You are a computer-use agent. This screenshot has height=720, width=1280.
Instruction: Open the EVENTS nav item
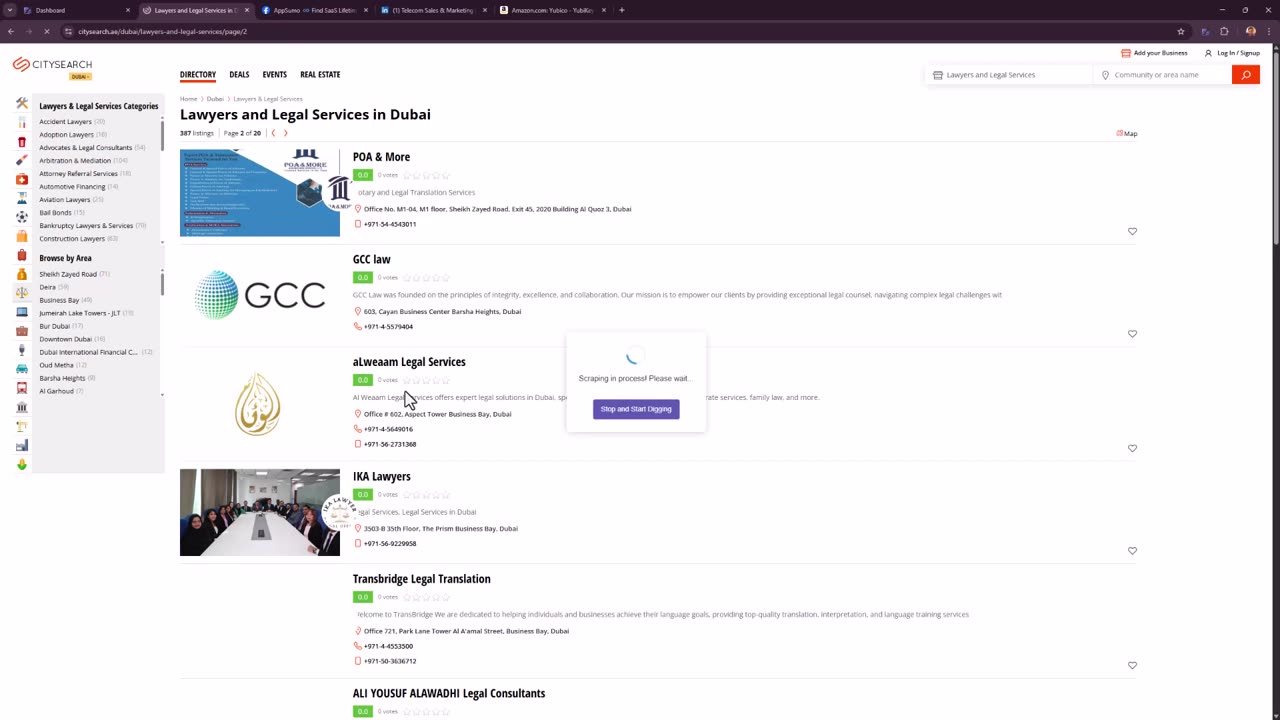click(x=274, y=74)
